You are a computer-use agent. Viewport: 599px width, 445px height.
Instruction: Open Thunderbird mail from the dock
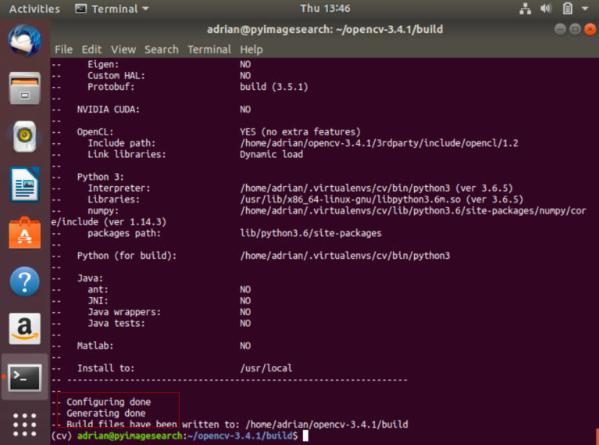(25, 40)
